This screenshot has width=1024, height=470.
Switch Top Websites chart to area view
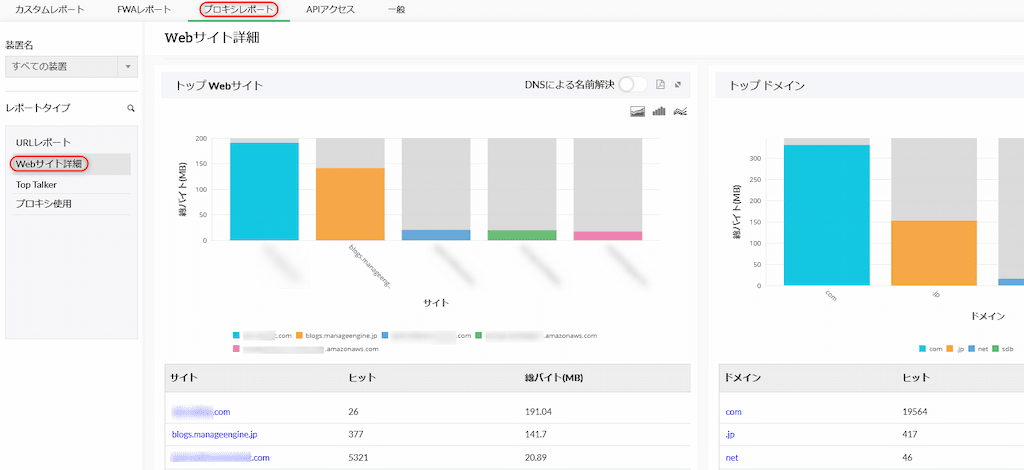coord(638,111)
